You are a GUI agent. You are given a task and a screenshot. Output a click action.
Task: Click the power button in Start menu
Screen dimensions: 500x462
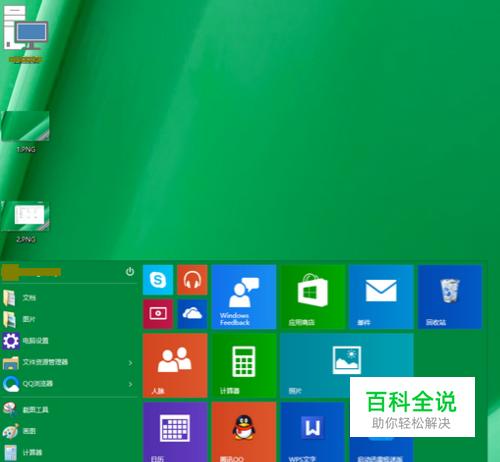coord(130,272)
